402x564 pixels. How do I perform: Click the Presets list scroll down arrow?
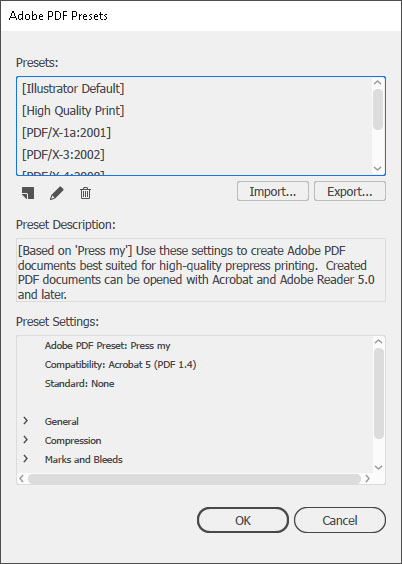pos(378,168)
